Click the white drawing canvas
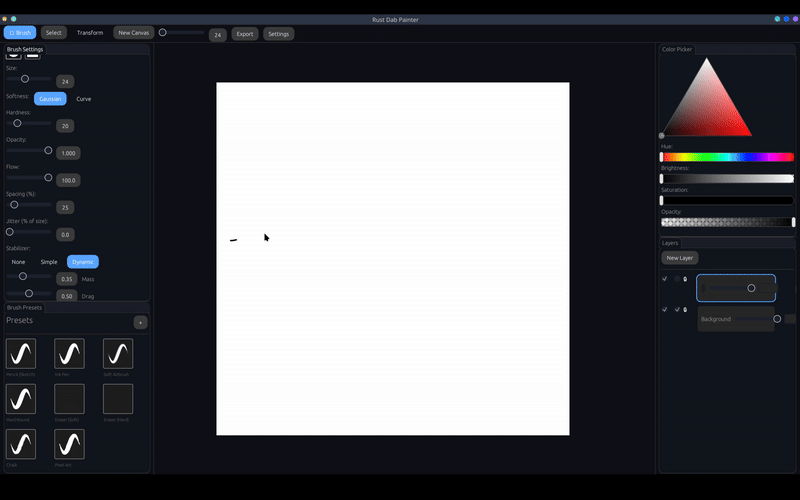This screenshot has height=500, width=800. [393, 259]
